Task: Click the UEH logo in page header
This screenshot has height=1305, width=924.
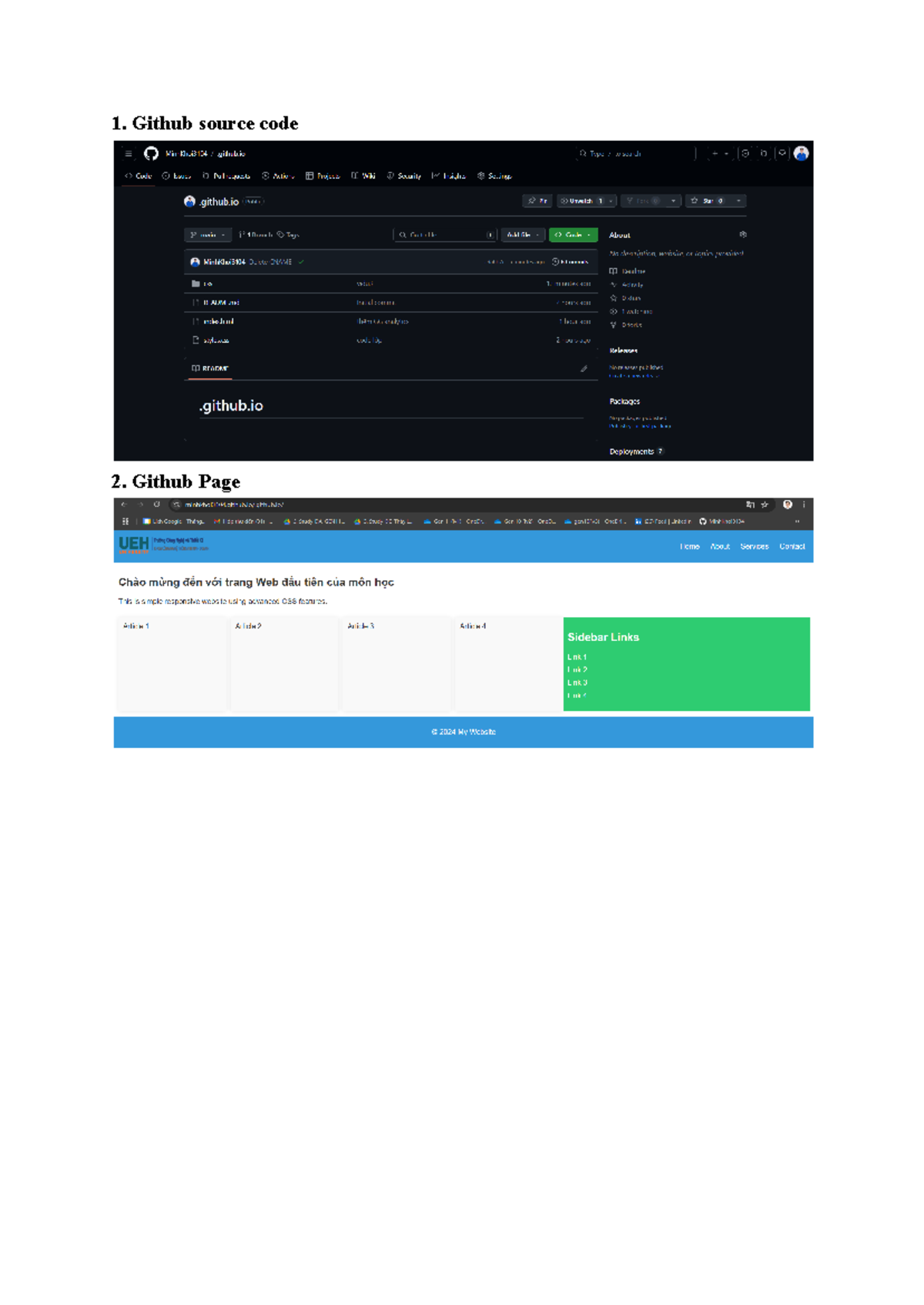Action: [x=163, y=545]
